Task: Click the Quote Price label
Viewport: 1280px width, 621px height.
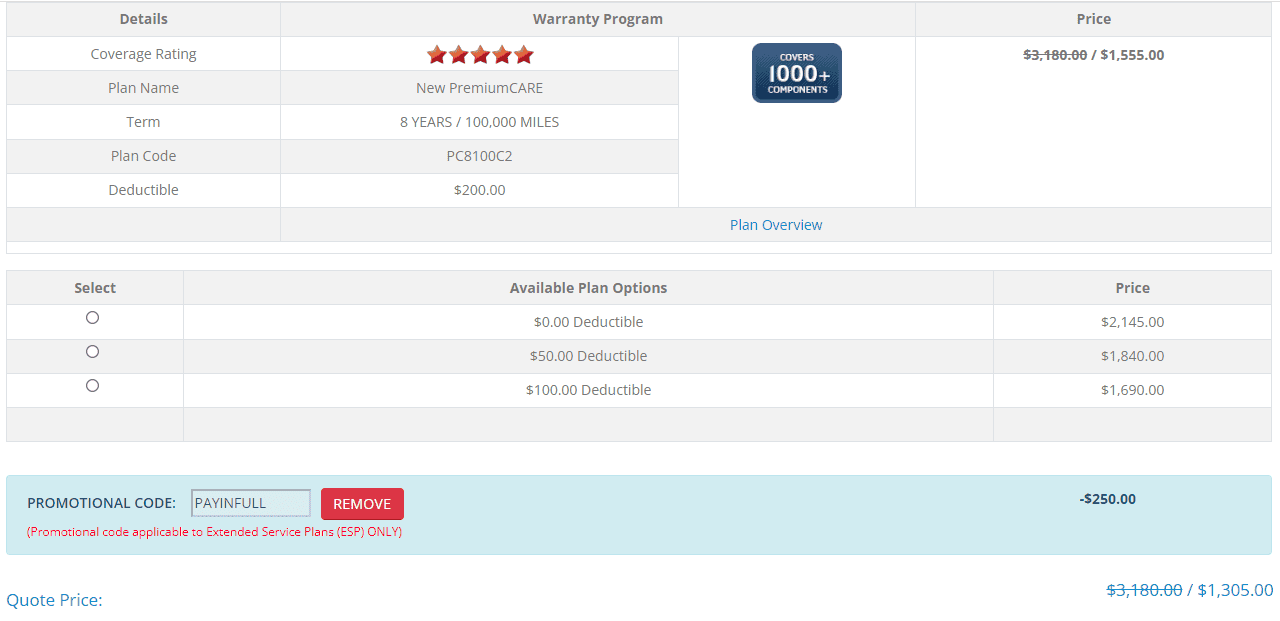Action: pyautogui.click(x=54, y=600)
